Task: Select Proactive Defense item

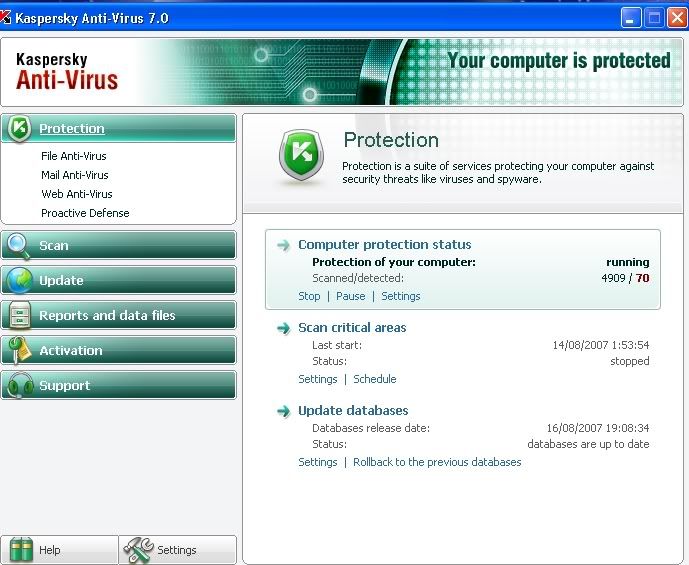Action: point(85,213)
